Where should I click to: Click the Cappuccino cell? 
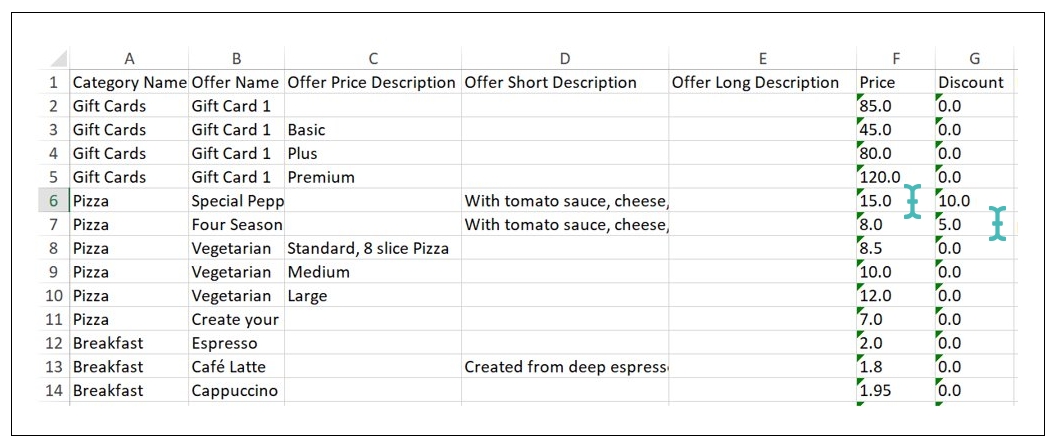[235, 391]
